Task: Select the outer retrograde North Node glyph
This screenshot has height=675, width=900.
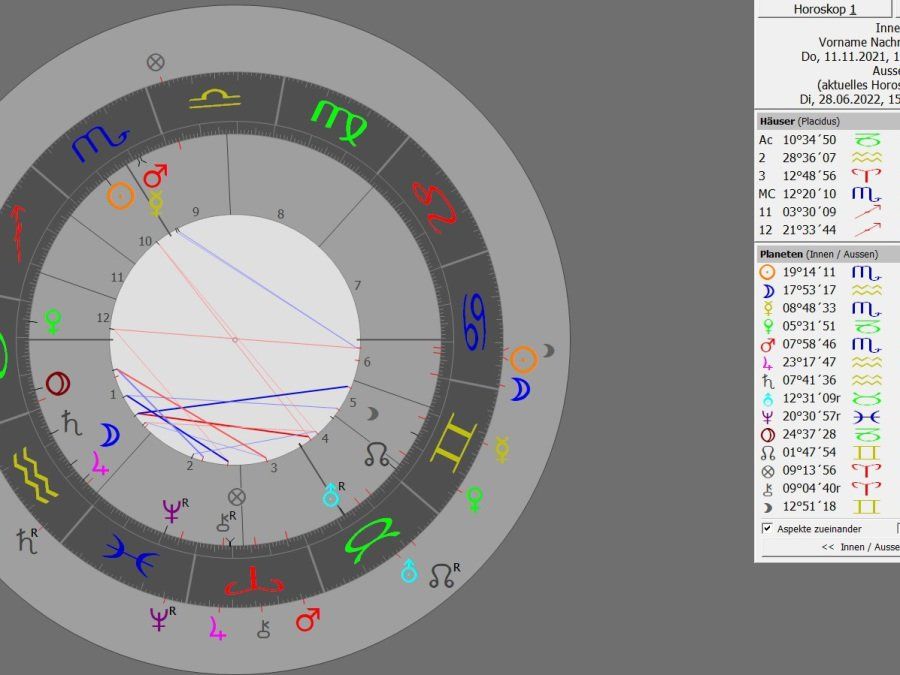Action: click(441, 576)
